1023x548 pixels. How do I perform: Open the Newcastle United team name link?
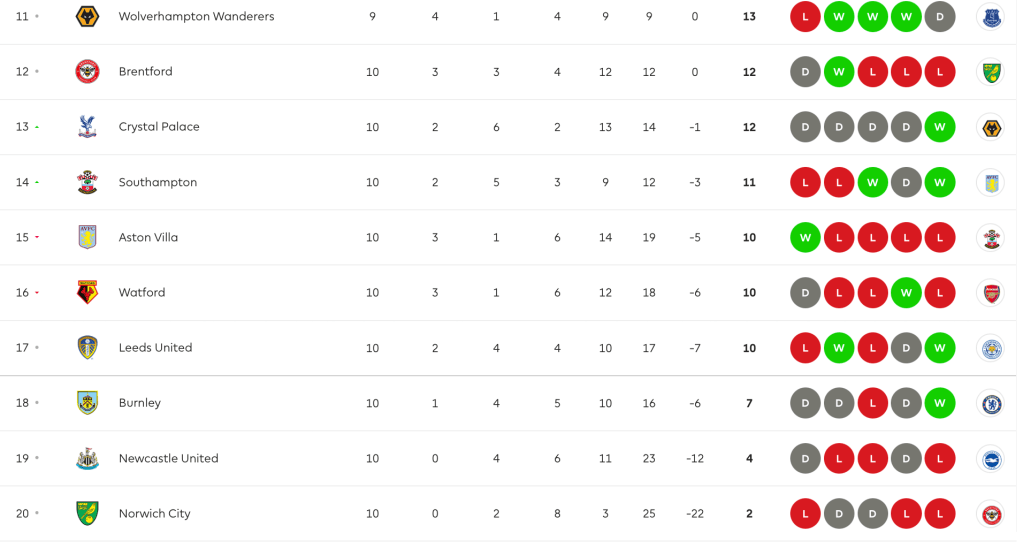click(x=168, y=458)
